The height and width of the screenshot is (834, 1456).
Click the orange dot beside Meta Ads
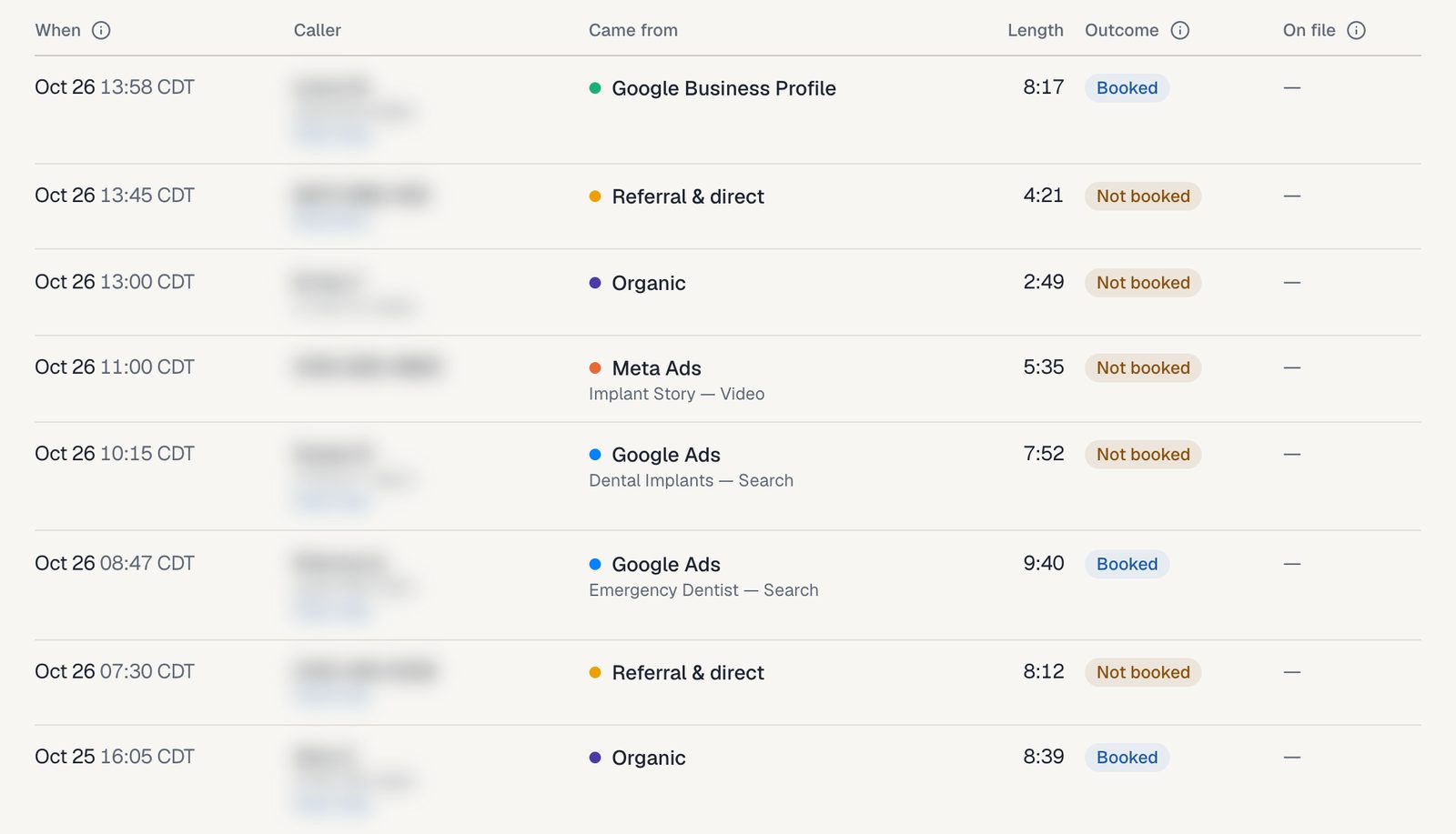point(595,368)
